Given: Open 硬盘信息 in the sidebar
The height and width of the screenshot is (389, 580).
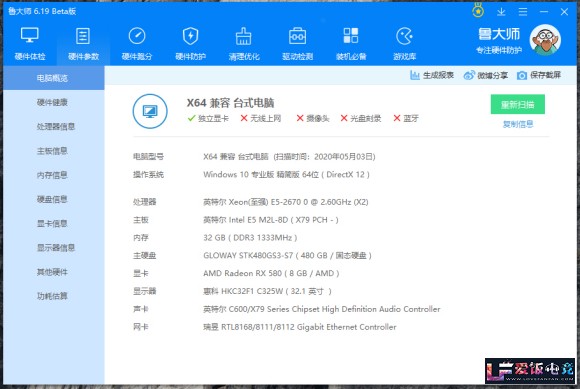Looking at the screenshot, I should (x=52, y=199).
